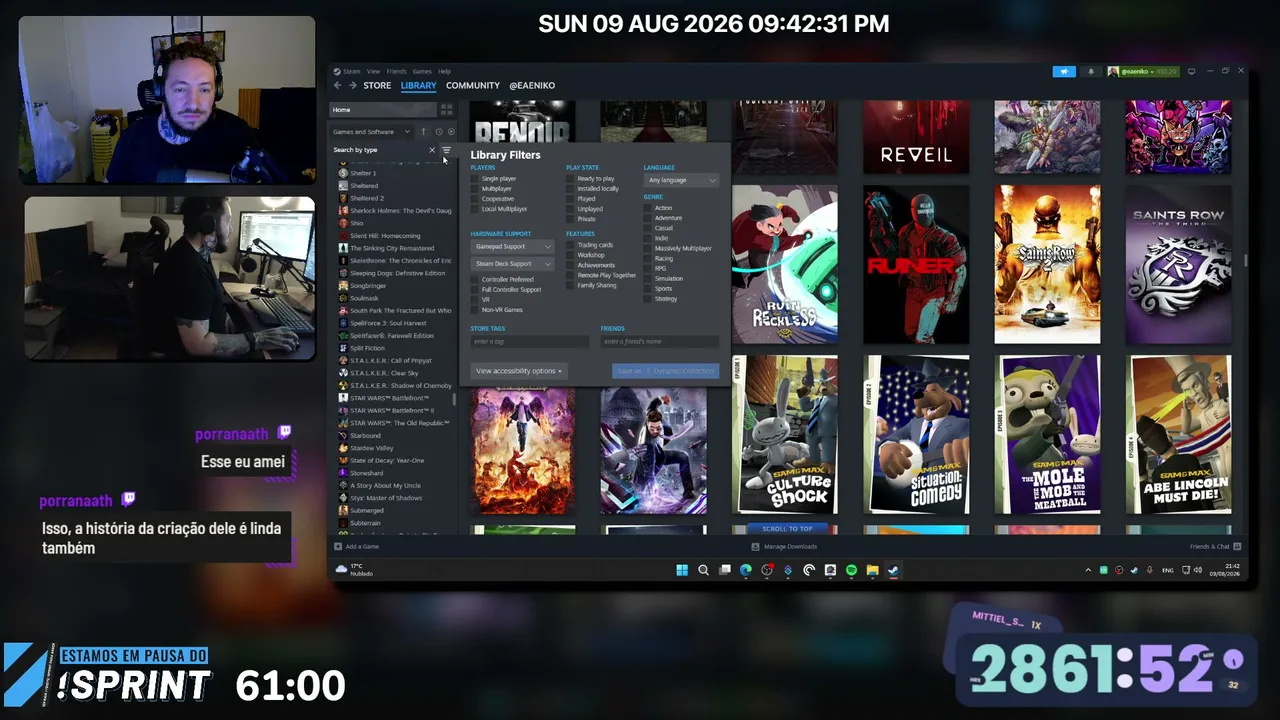
Task: Go back with Steam's back arrow
Action: coord(338,86)
